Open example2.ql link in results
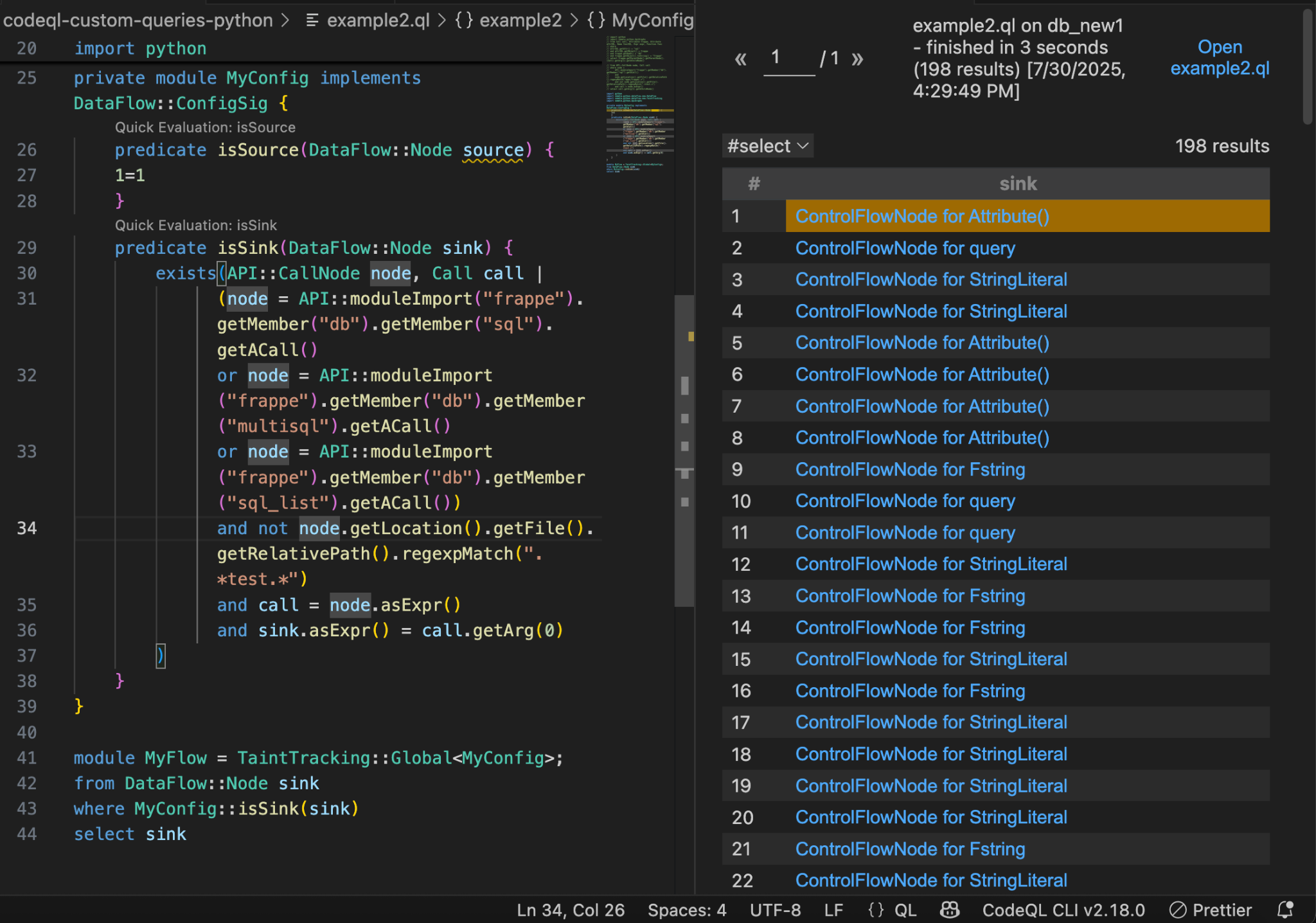1316x923 pixels. (1219, 58)
